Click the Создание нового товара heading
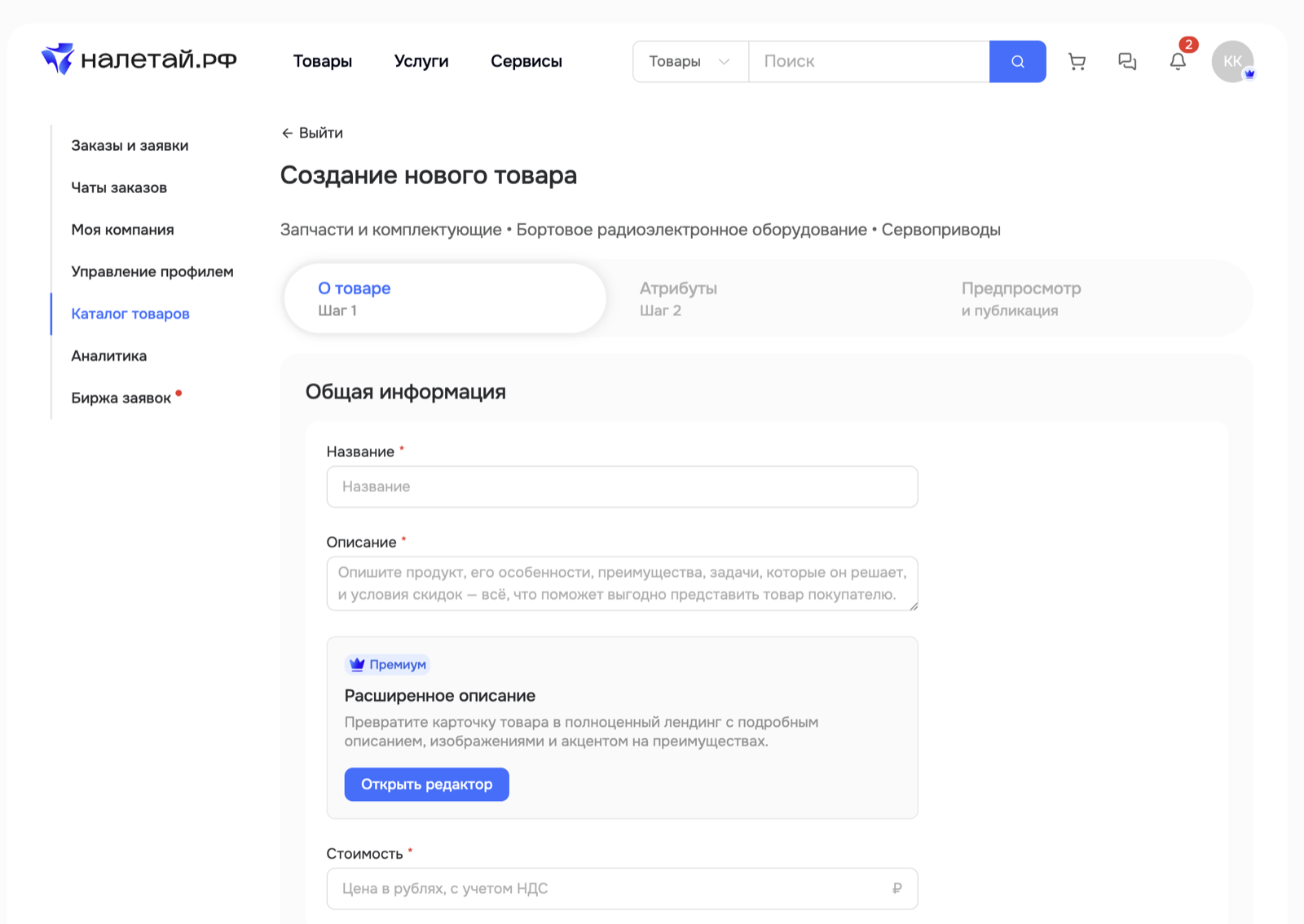The width and height of the screenshot is (1304, 924). click(x=429, y=175)
